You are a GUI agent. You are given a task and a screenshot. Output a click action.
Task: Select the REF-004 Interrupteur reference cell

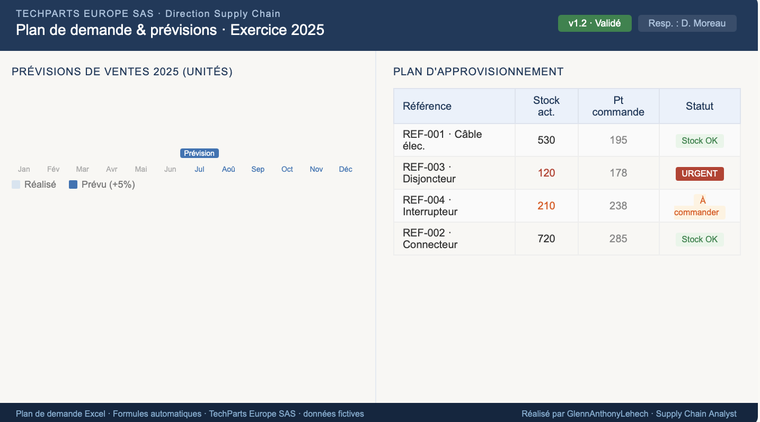tap(454, 206)
